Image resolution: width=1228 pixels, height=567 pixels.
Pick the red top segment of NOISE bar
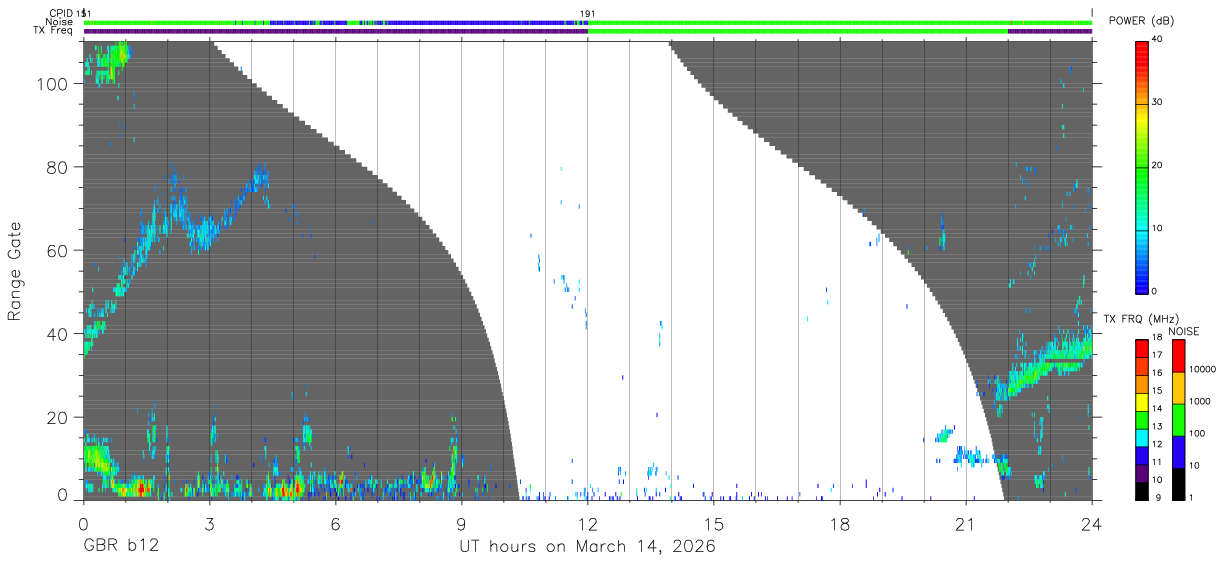(x=1178, y=356)
